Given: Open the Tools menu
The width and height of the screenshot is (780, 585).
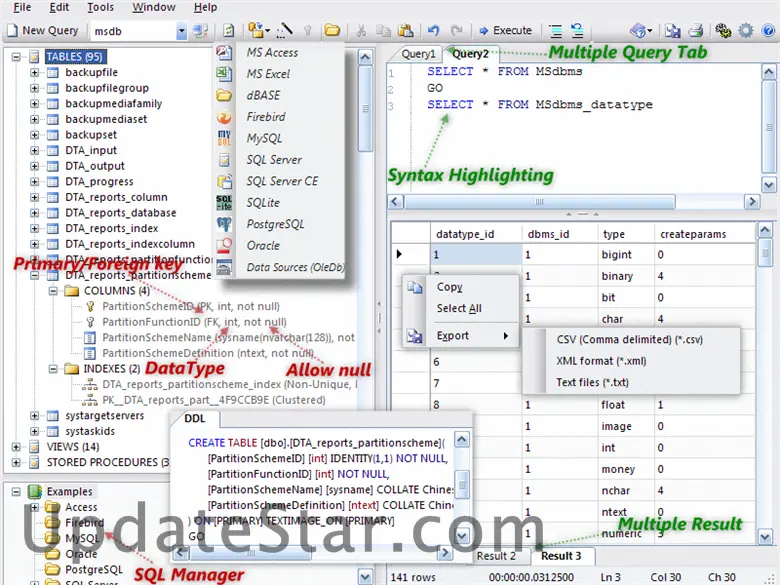Looking at the screenshot, I should [100, 7].
